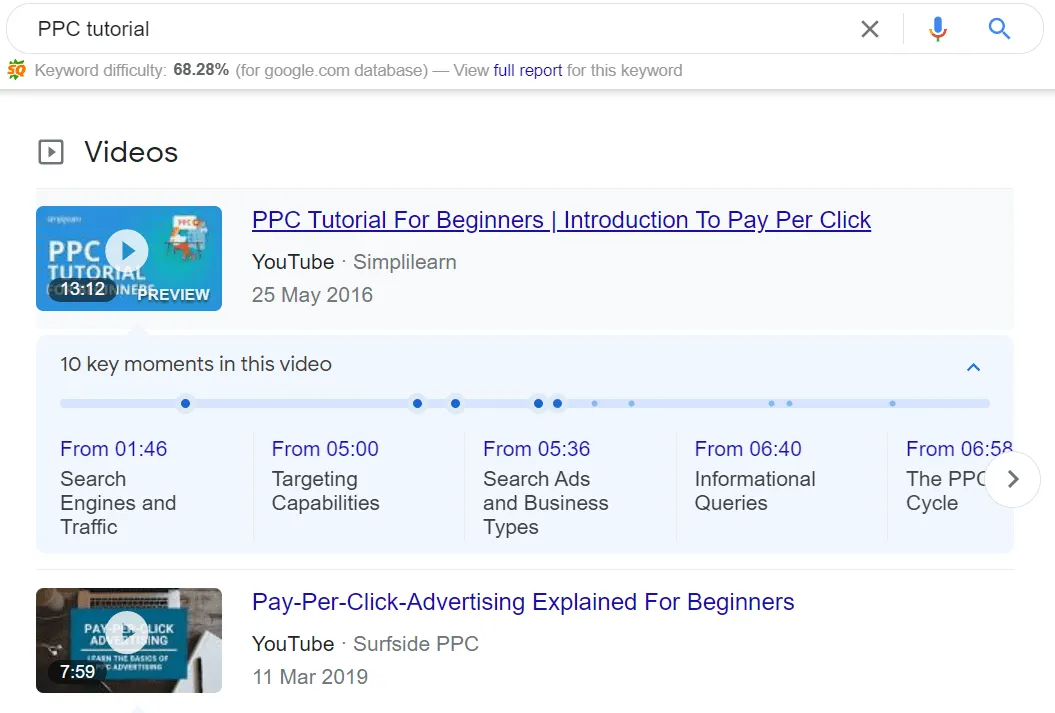
Task: Click the last small dot on the timeline
Action: pyautogui.click(x=892, y=404)
